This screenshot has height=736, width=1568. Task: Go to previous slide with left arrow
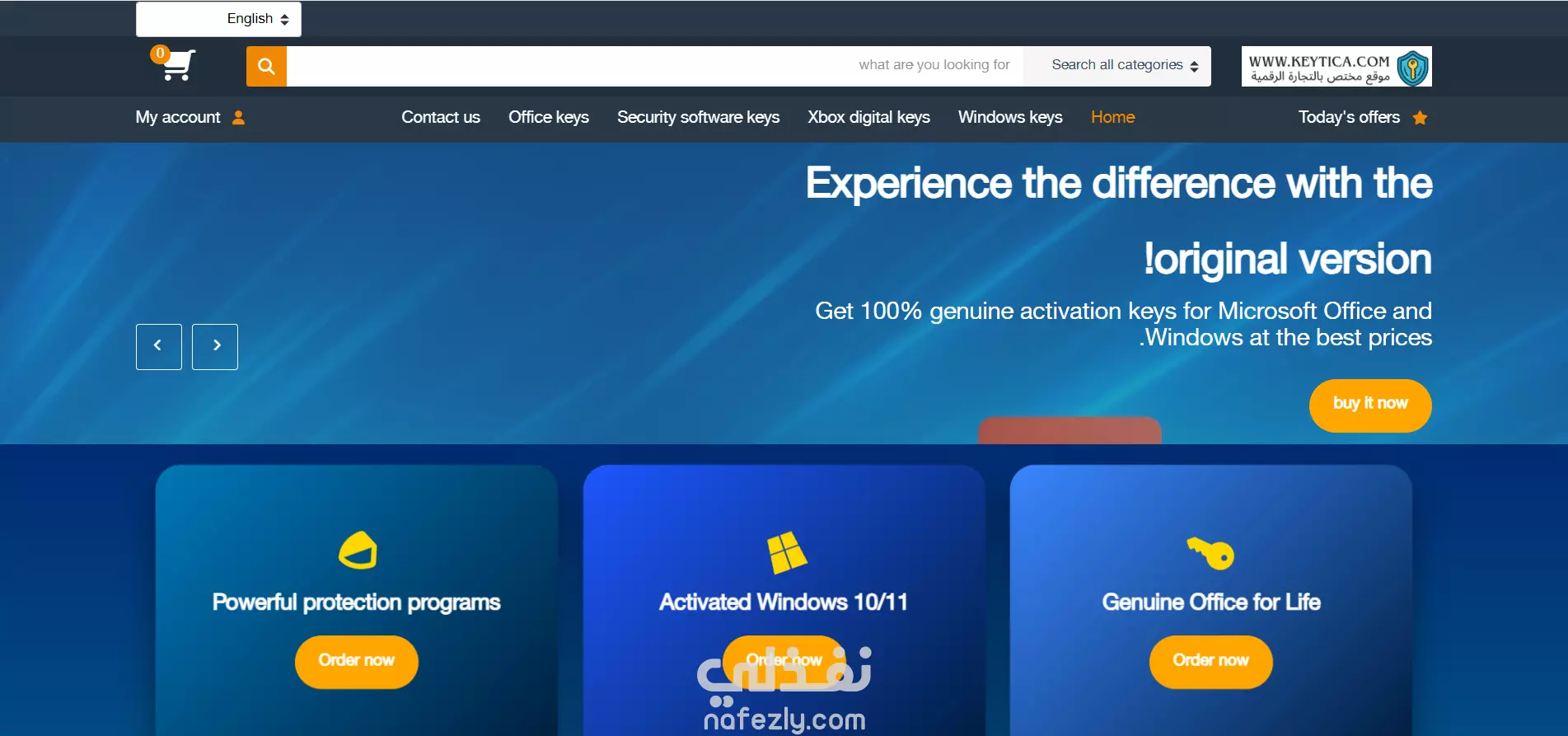pos(159,347)
